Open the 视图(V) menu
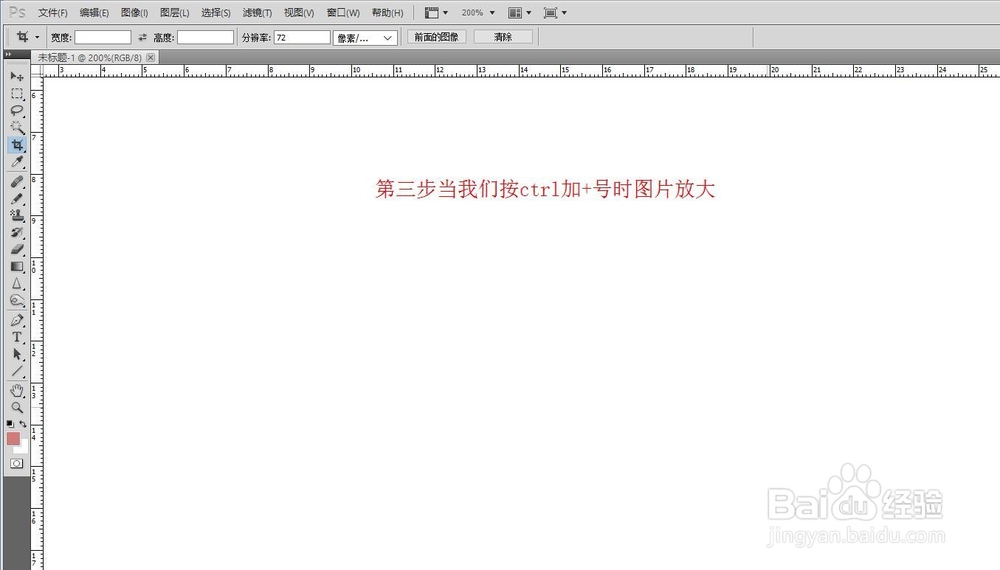 coord(299,13)
